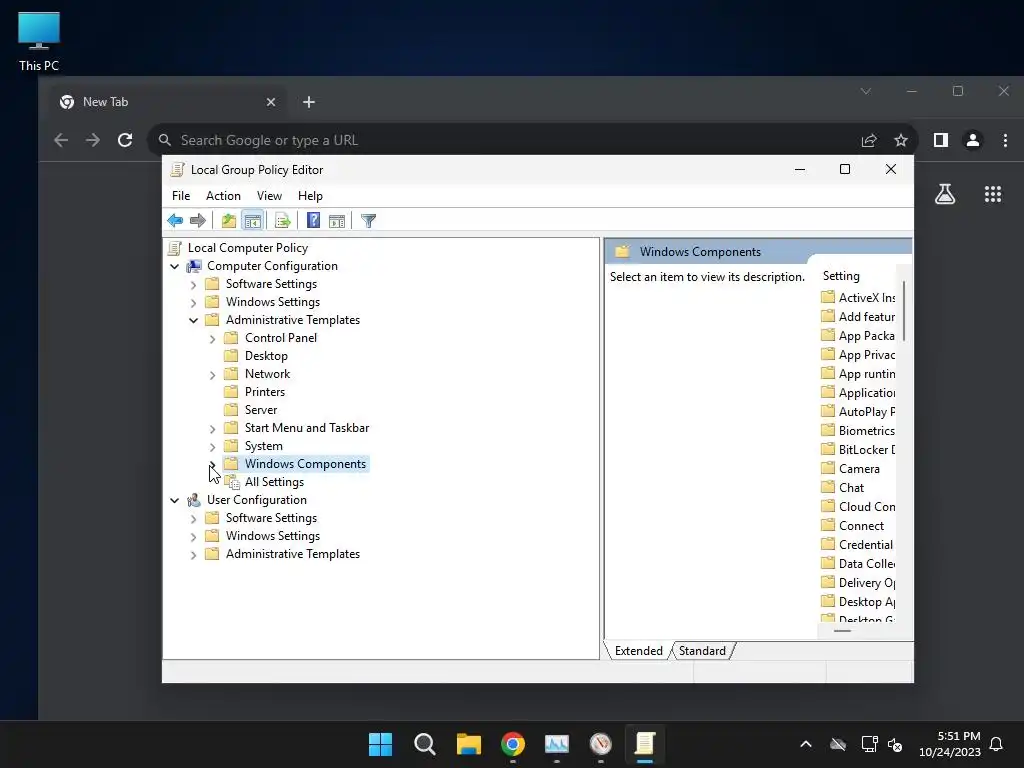Collapse the Administrative Templates node under Computer Configuration
1024x768 pixels.
193,321
